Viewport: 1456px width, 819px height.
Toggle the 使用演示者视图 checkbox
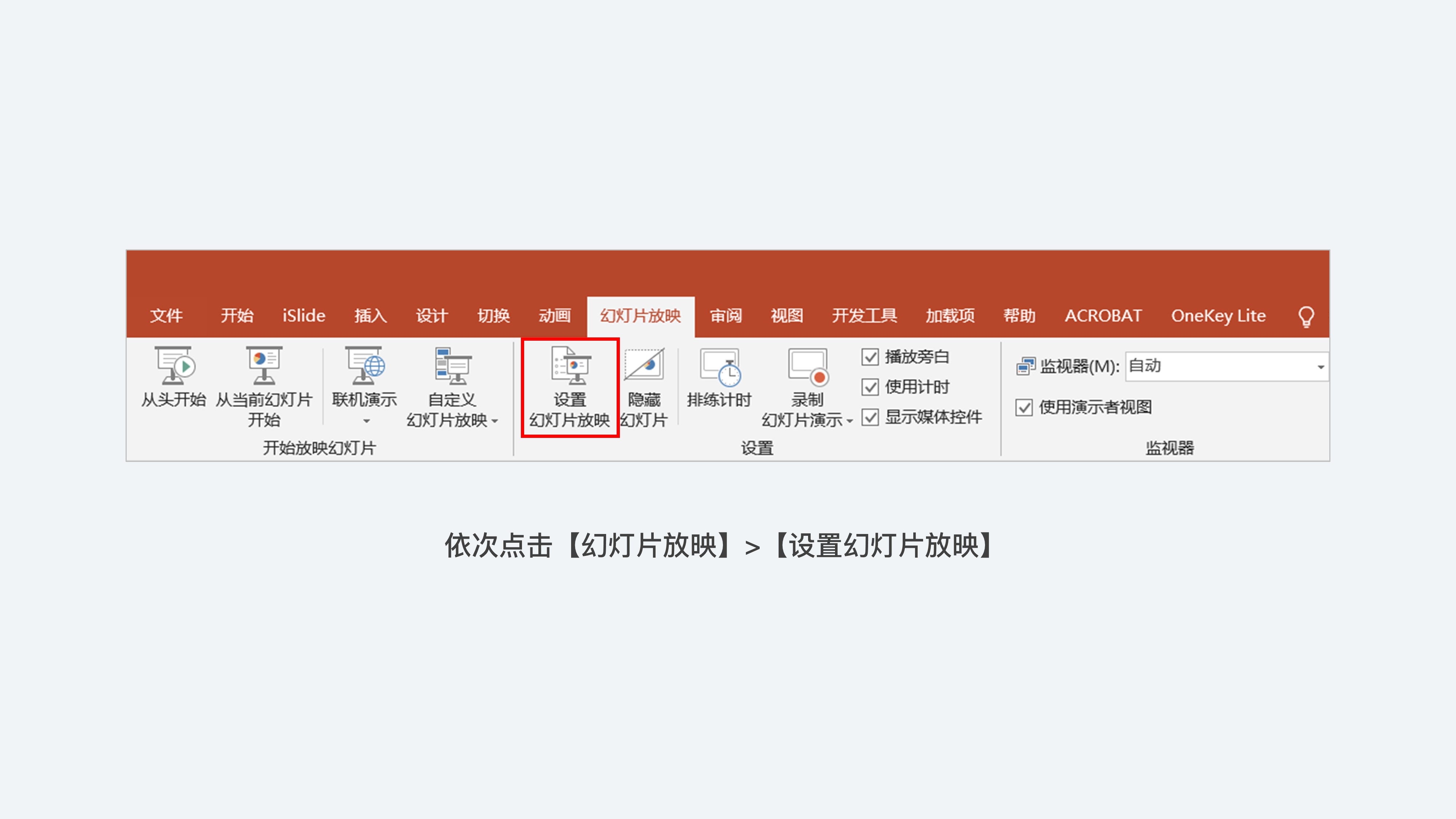[x=1024, y=407]
